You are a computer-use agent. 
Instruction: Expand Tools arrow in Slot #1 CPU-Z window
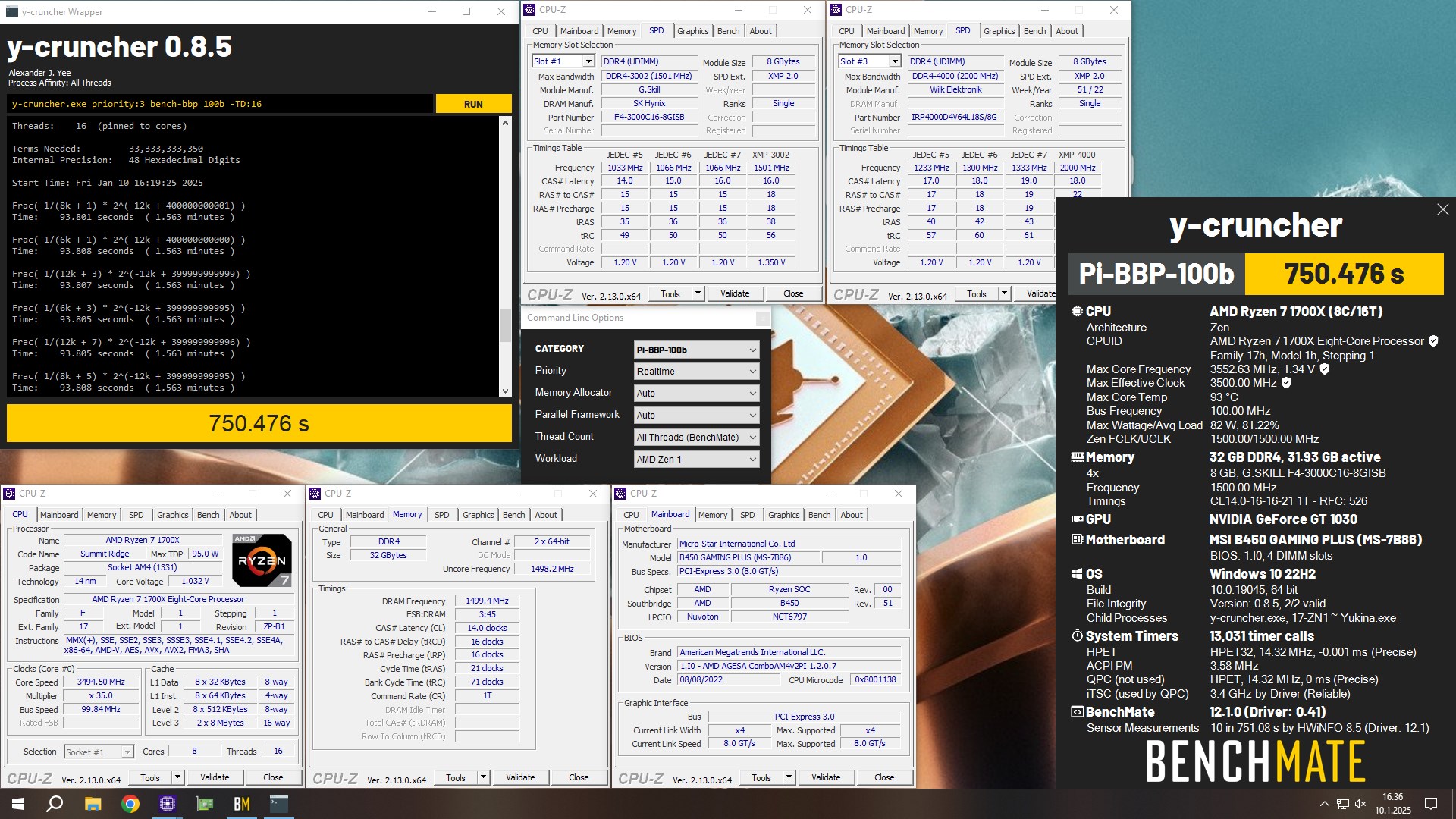(x=698, y=293)
